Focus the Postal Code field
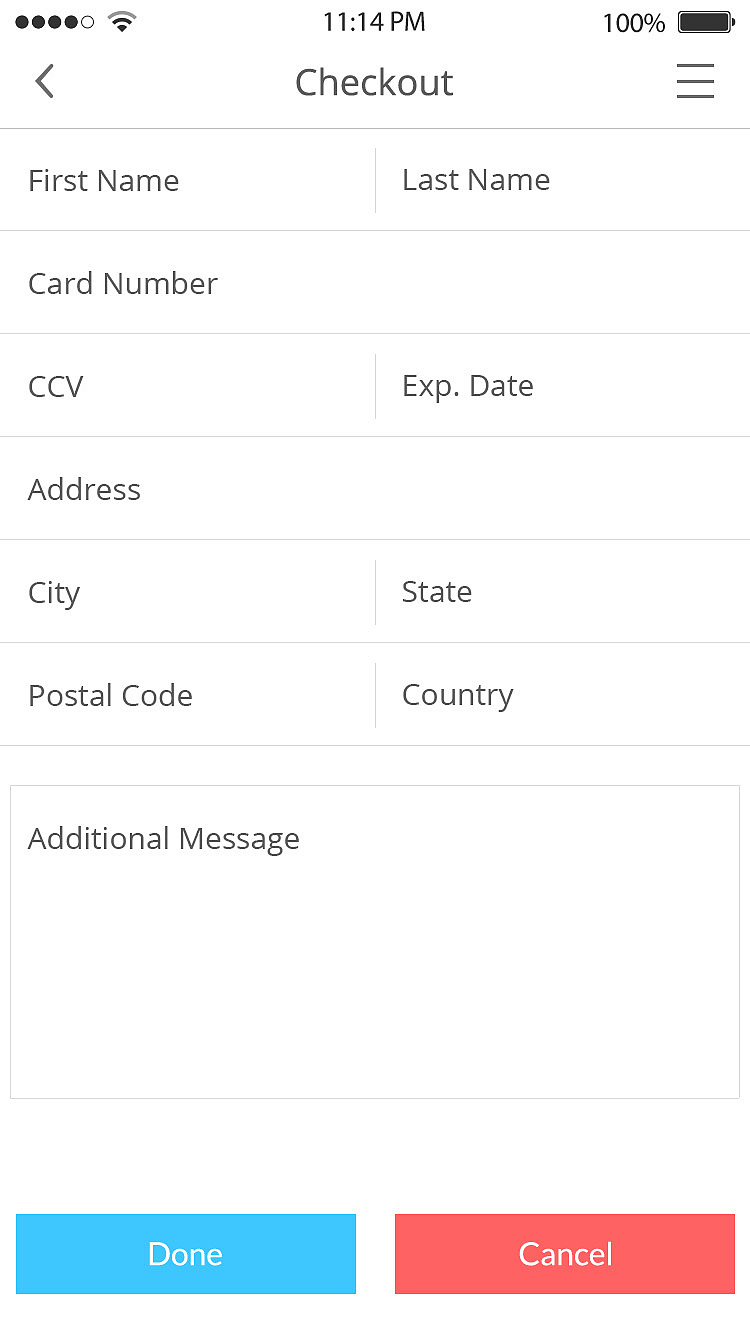The image size is (750, 1334). point(187,696)
